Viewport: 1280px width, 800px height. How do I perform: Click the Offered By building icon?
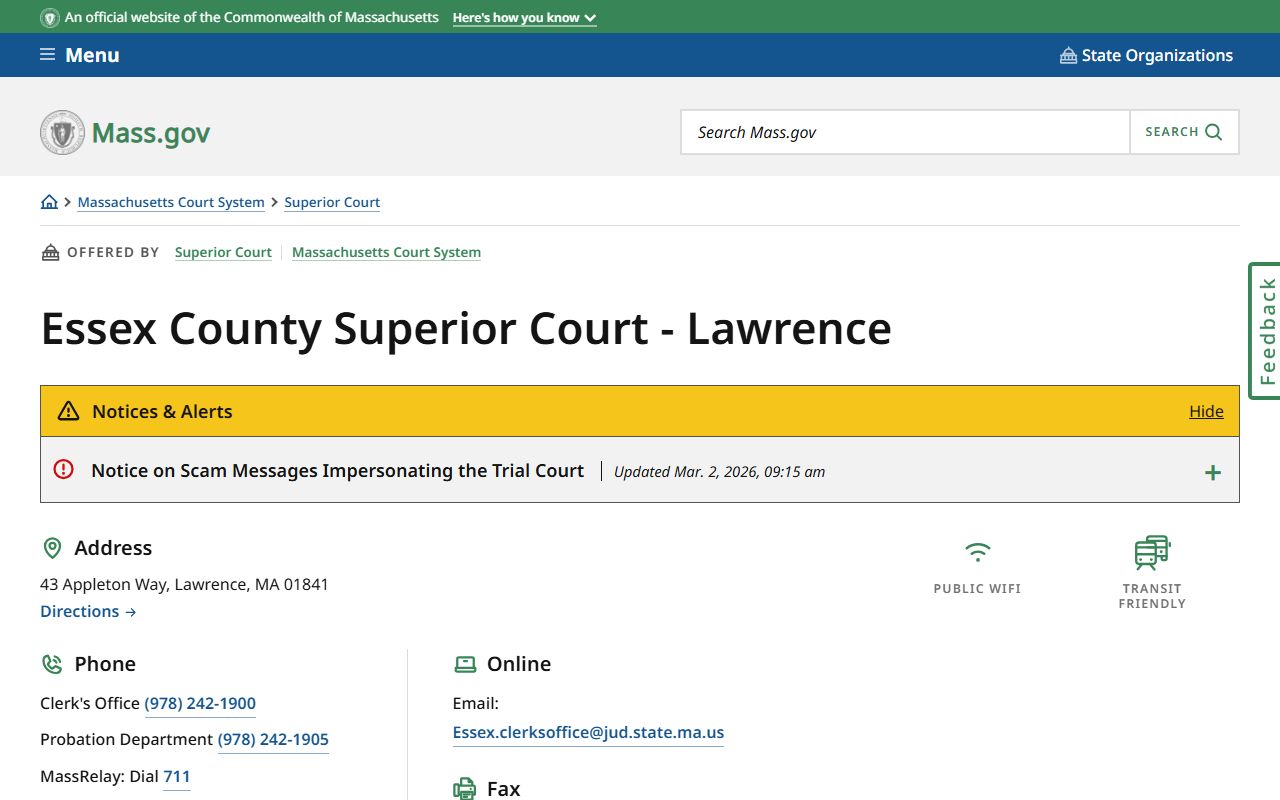[x=50, y=252]
